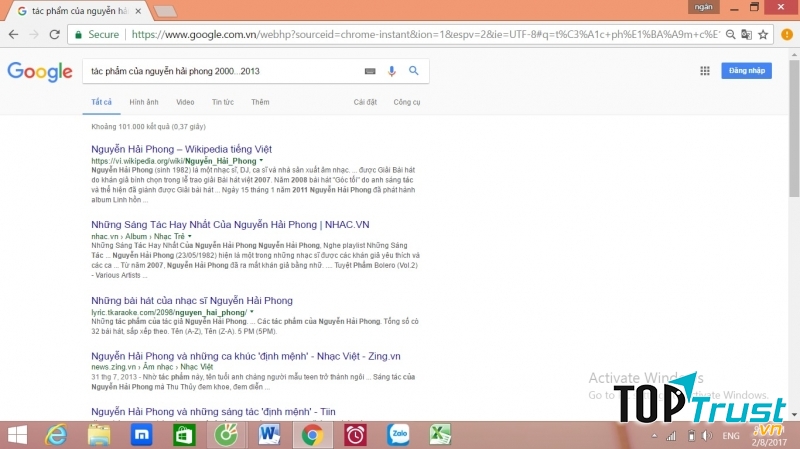Open the zoom magnifier icon in address bar
This screenshot has width=800, height=449.
731,34
